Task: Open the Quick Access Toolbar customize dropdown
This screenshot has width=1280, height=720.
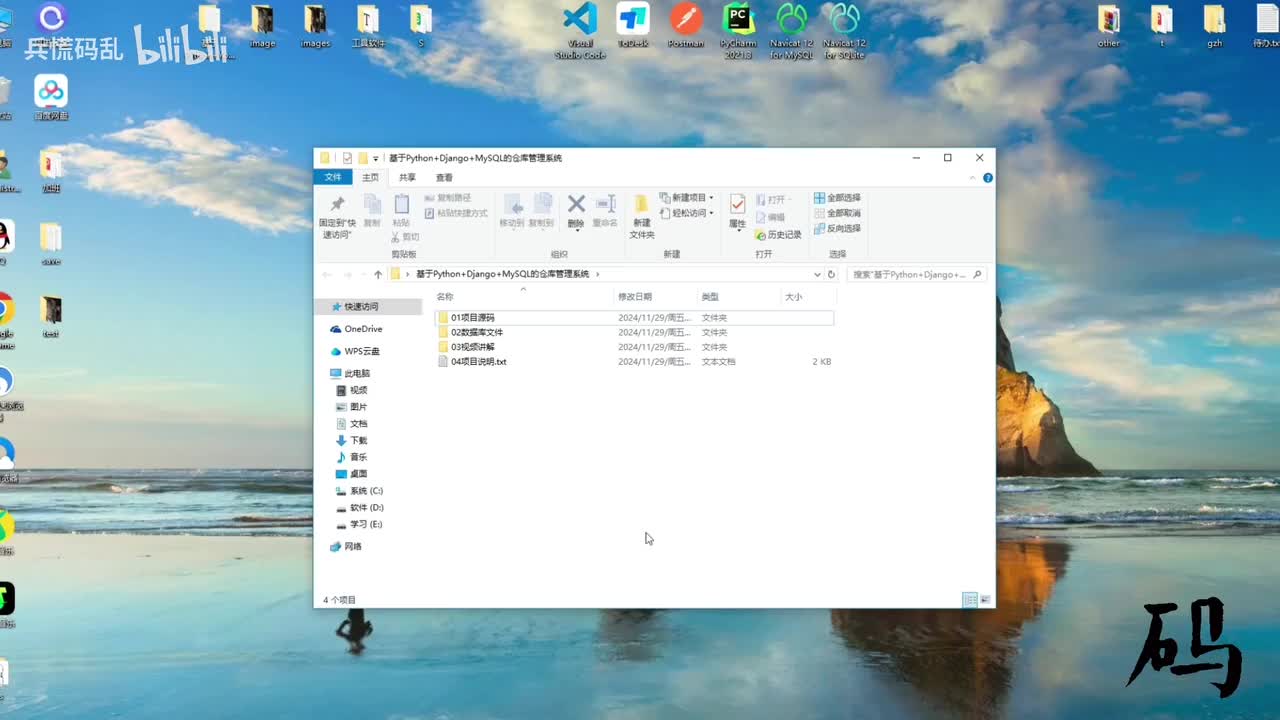Action: [376, 158]
